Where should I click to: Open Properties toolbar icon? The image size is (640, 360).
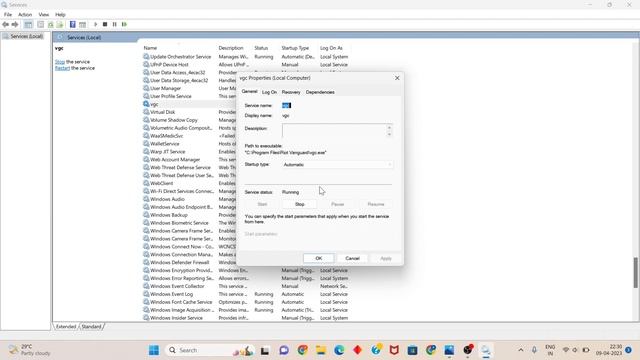40,24
